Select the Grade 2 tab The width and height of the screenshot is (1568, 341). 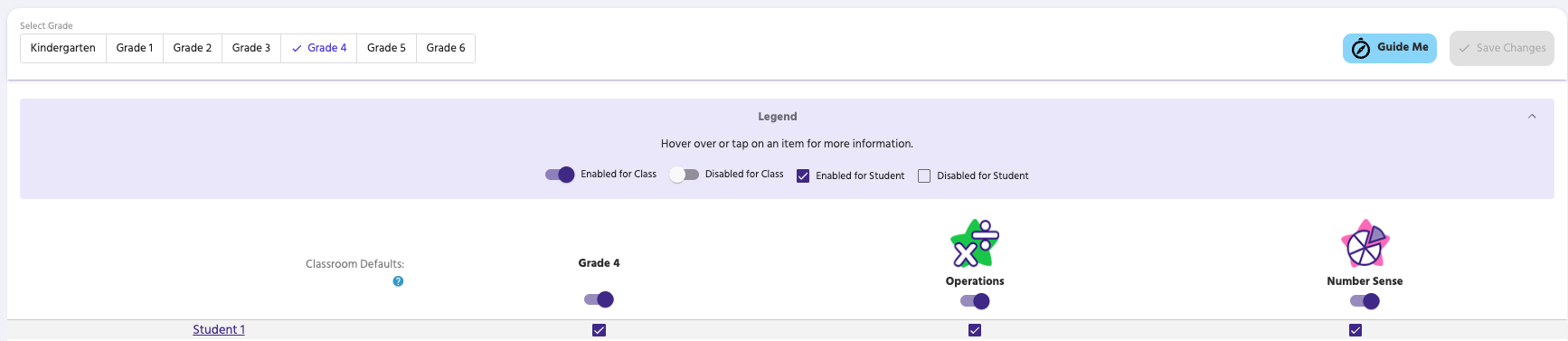193,48
